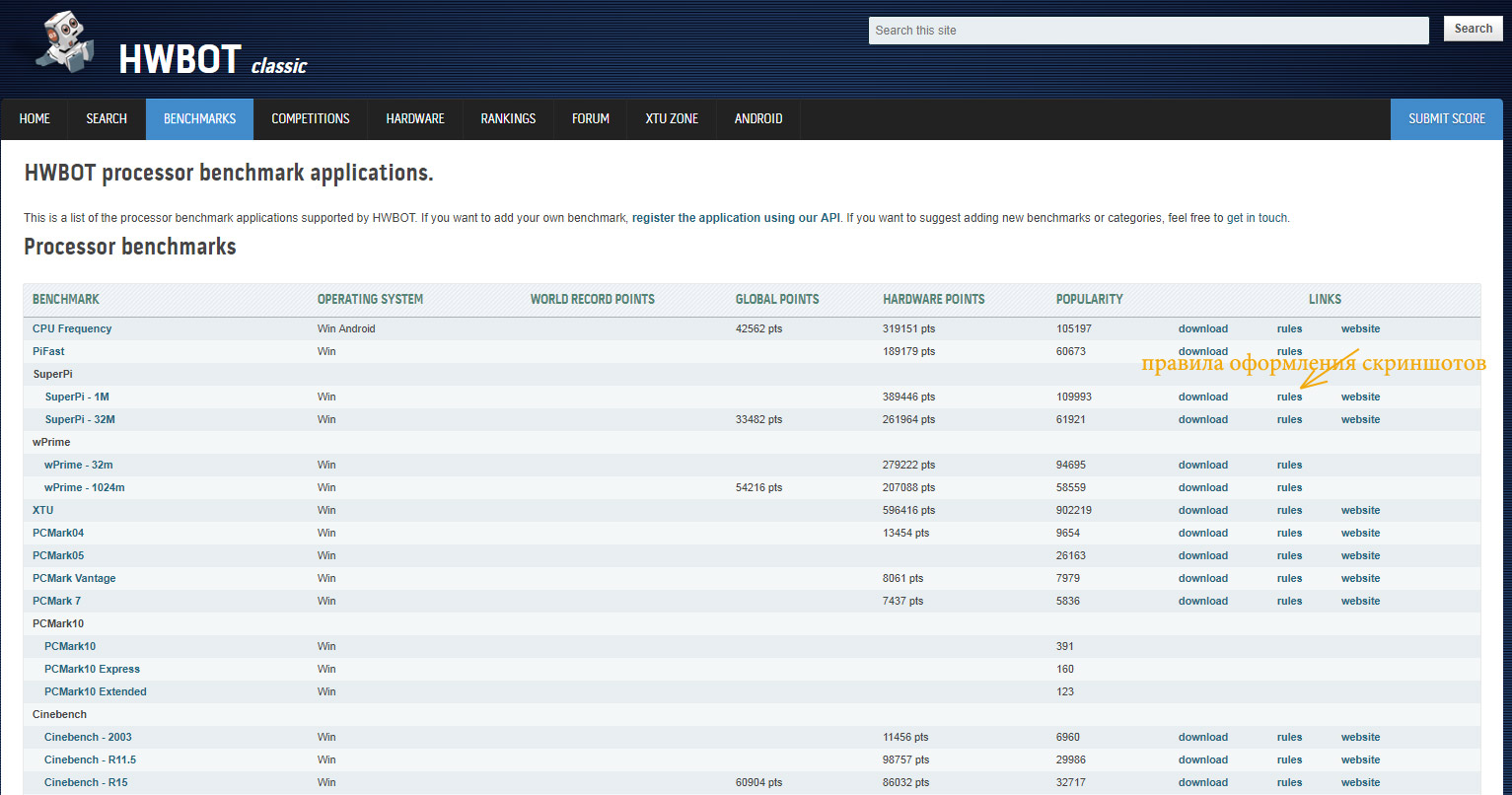Focus the Search this site field
The image size is (1512, 795).
tap(1148, 31)
